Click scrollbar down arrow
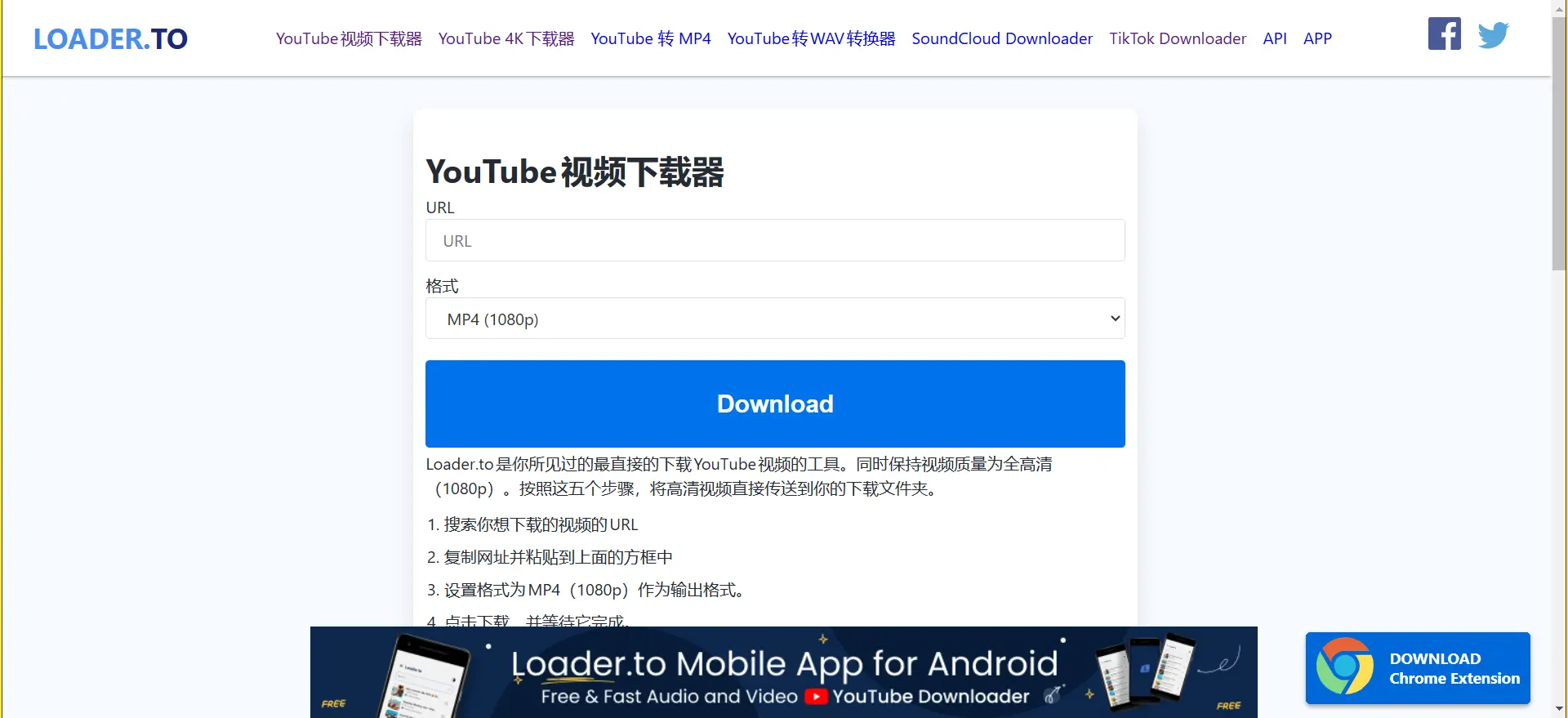This screenshot has height=718, width=1568. (1560, 709)
